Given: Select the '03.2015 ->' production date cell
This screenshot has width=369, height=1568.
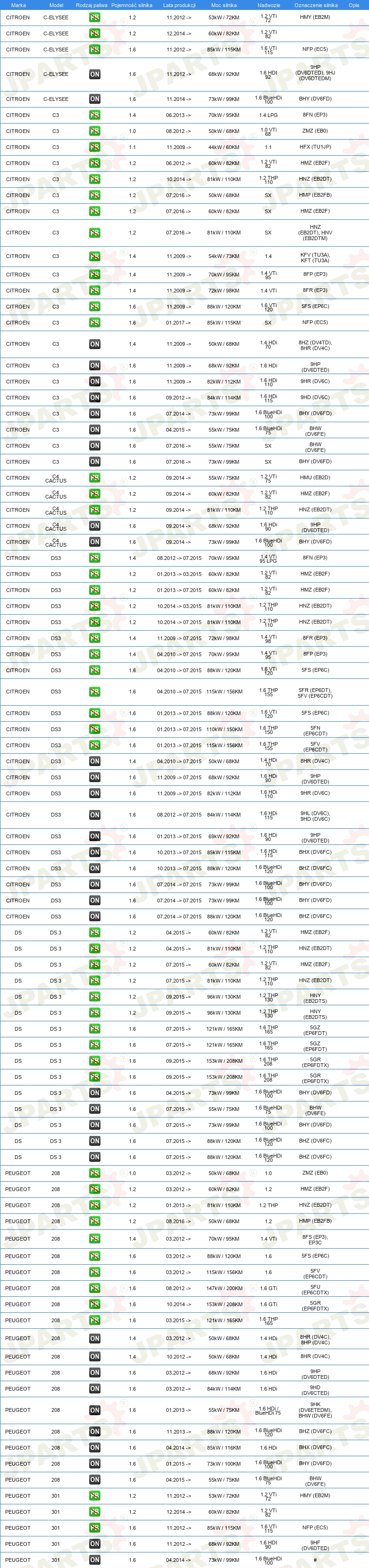Looking at the screenshot, I should (178, 1320).
